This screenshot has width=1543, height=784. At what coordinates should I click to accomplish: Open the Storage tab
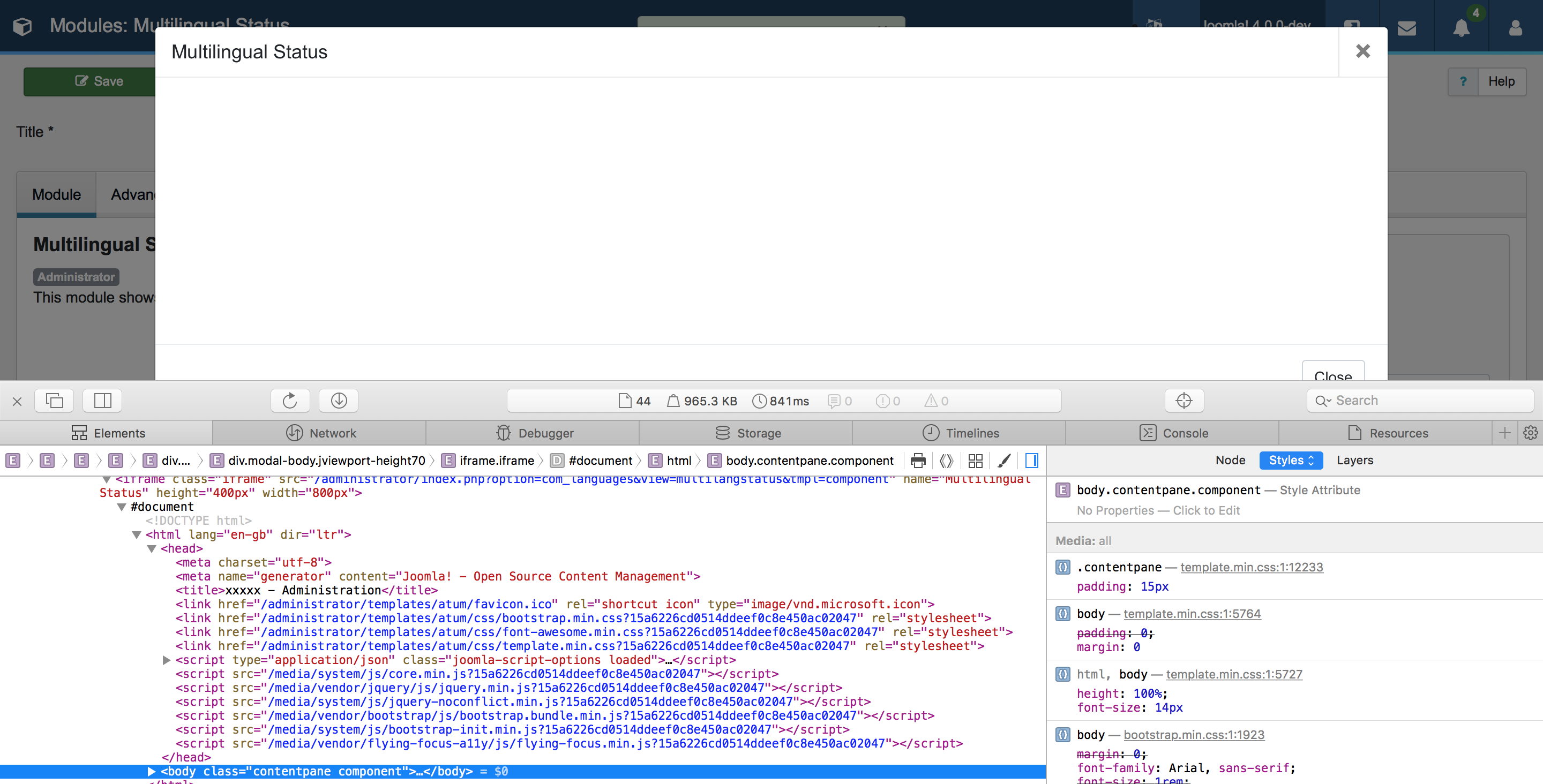(x=746, y=433)
